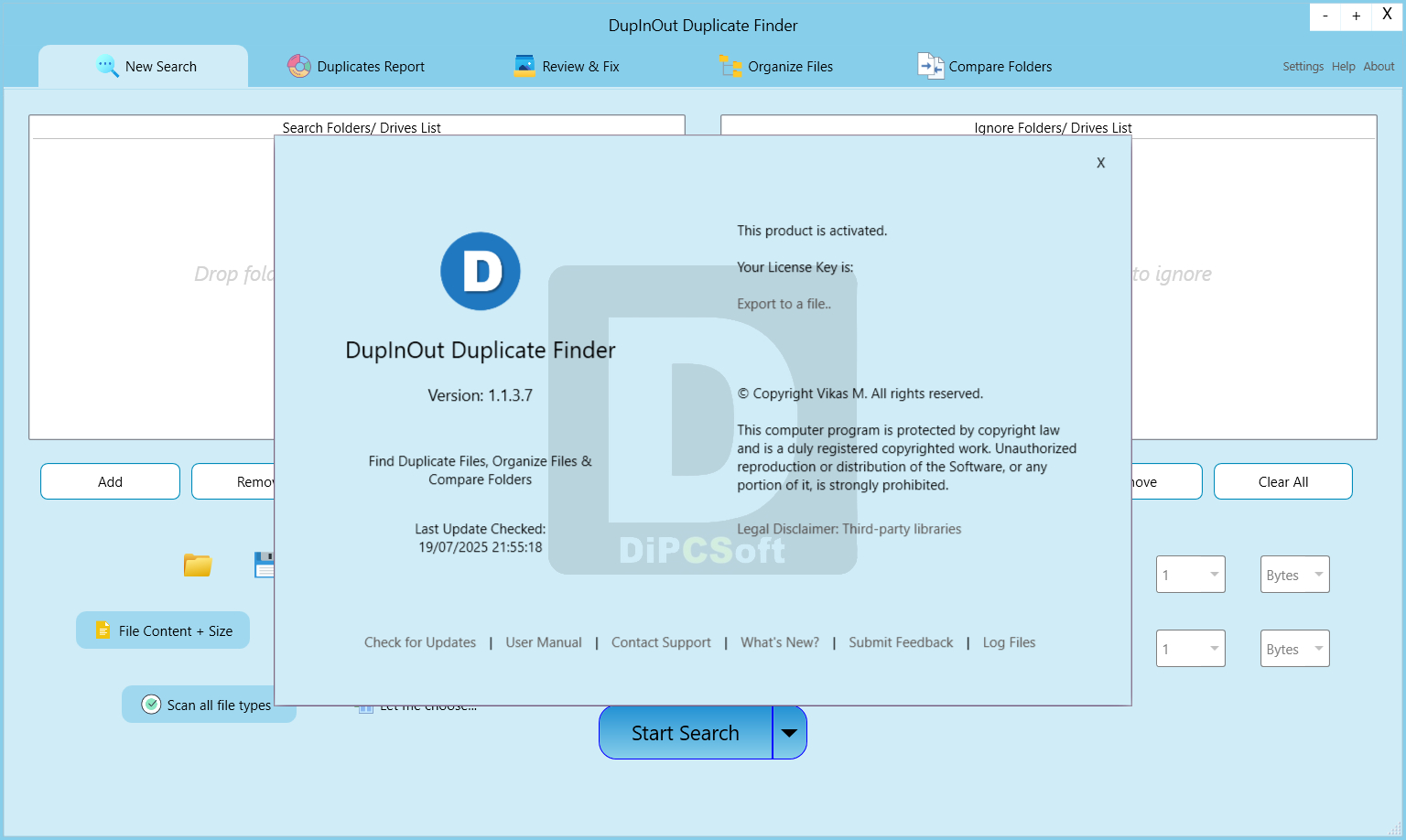Click the Check for Updates link
The image size is (1406, 840).
[420, 642]
